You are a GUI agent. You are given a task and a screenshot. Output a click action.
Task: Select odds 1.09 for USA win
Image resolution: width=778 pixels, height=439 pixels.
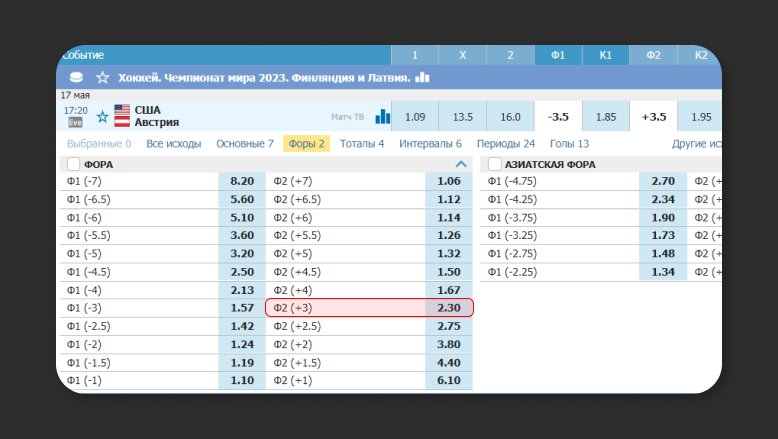414,117
